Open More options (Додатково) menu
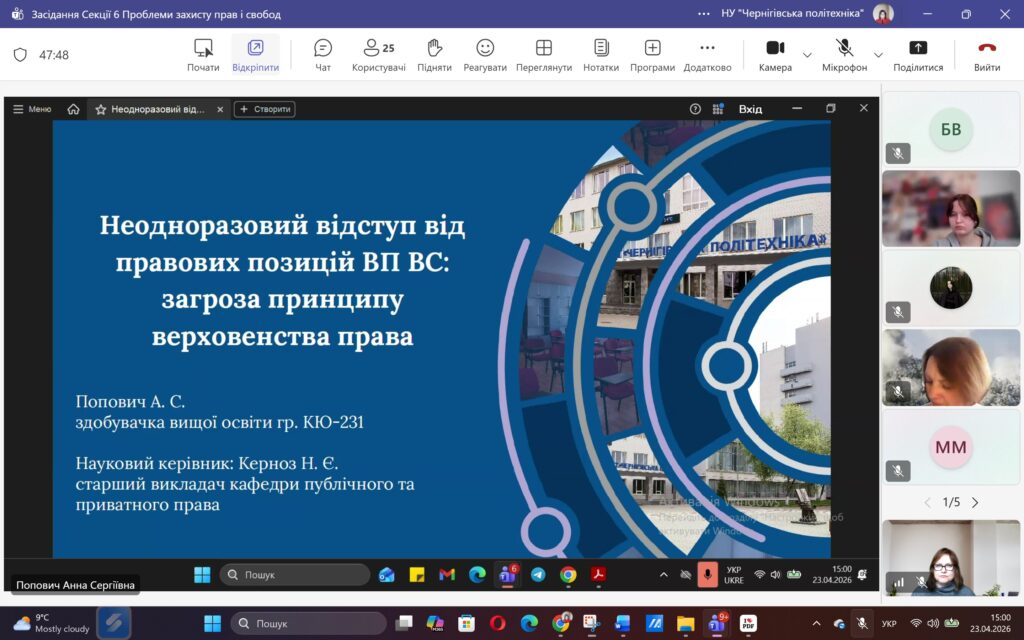This screenshot has height=640, width=1024. 707,54
